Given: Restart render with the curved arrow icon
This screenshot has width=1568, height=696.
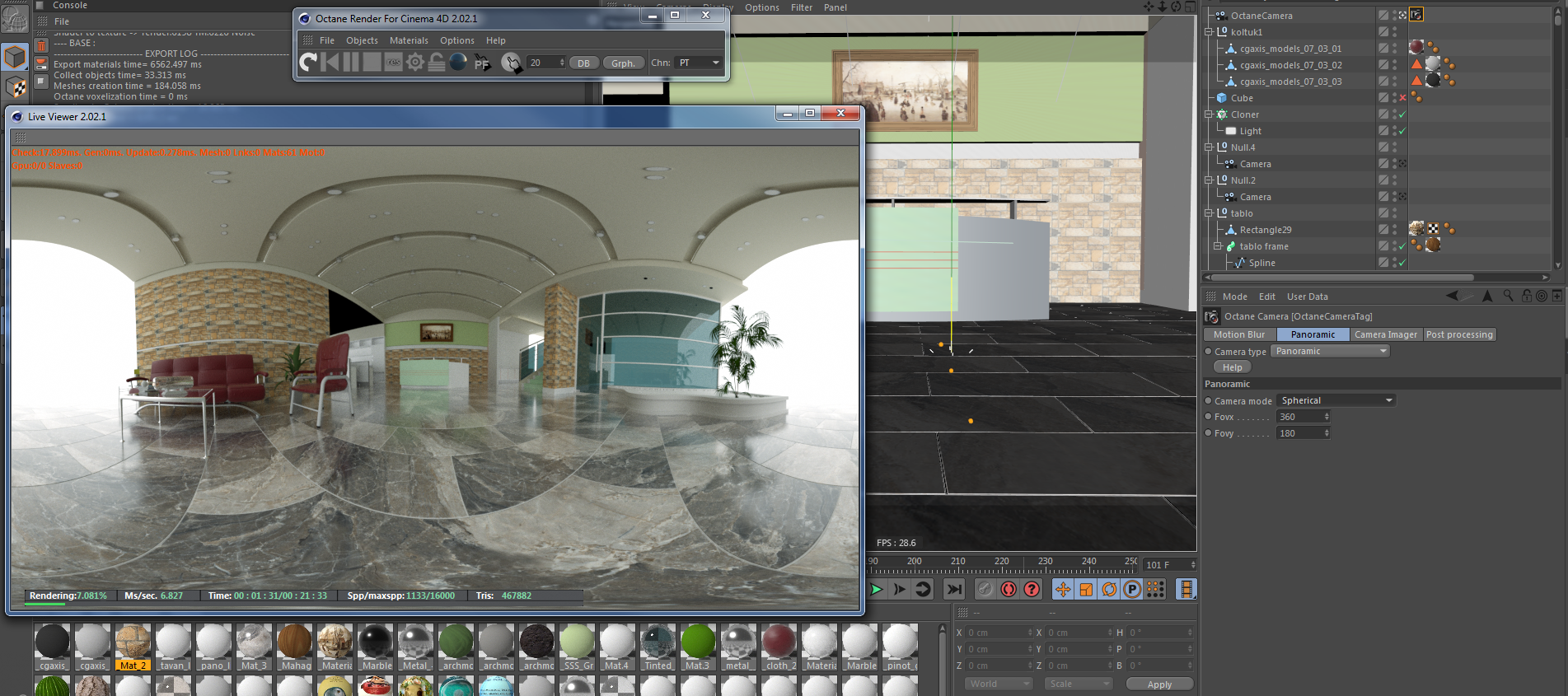Looking at the screenshot, I should [x=308, y=62].
